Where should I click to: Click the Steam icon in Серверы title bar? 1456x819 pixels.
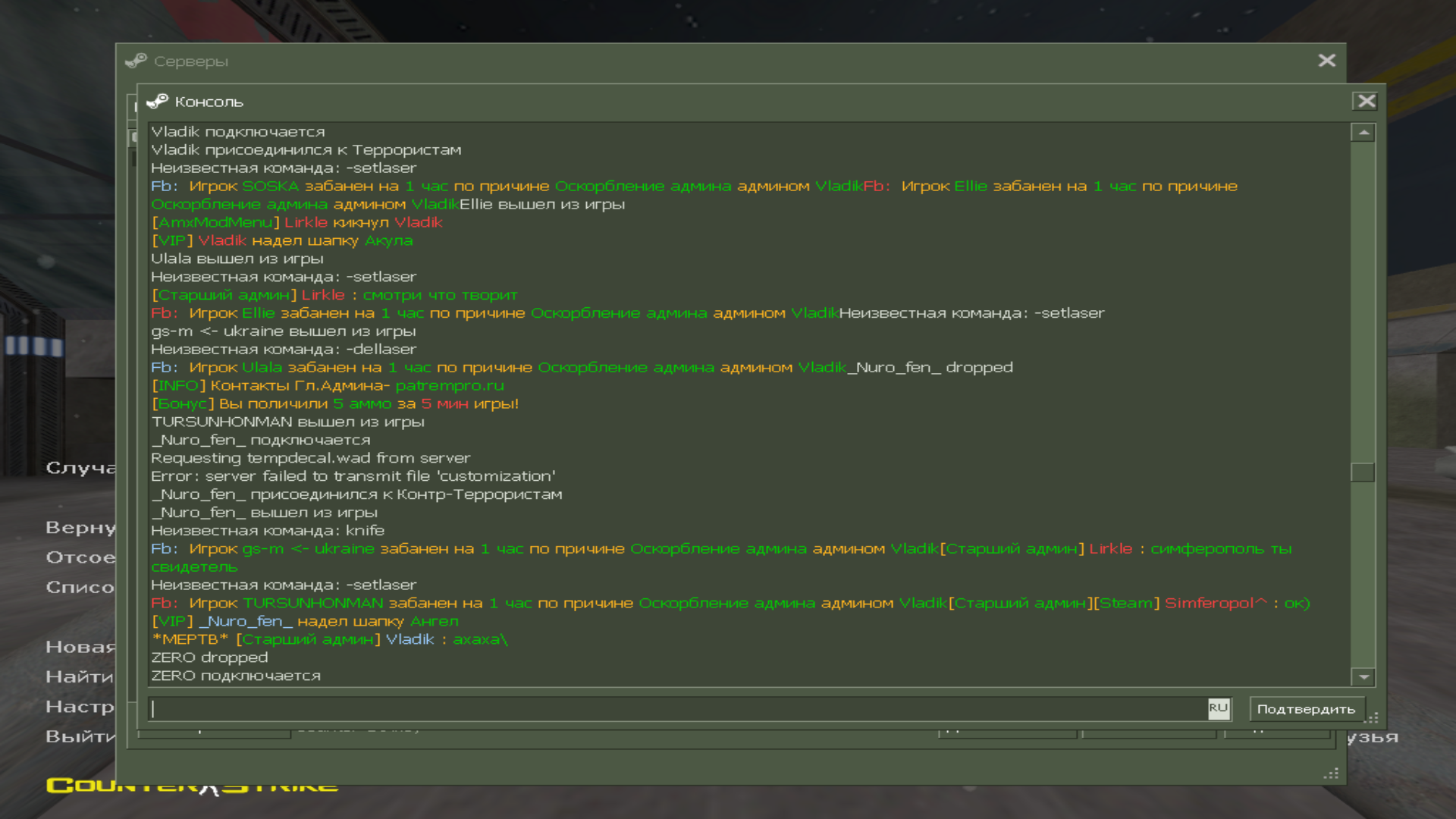[136, 61]
